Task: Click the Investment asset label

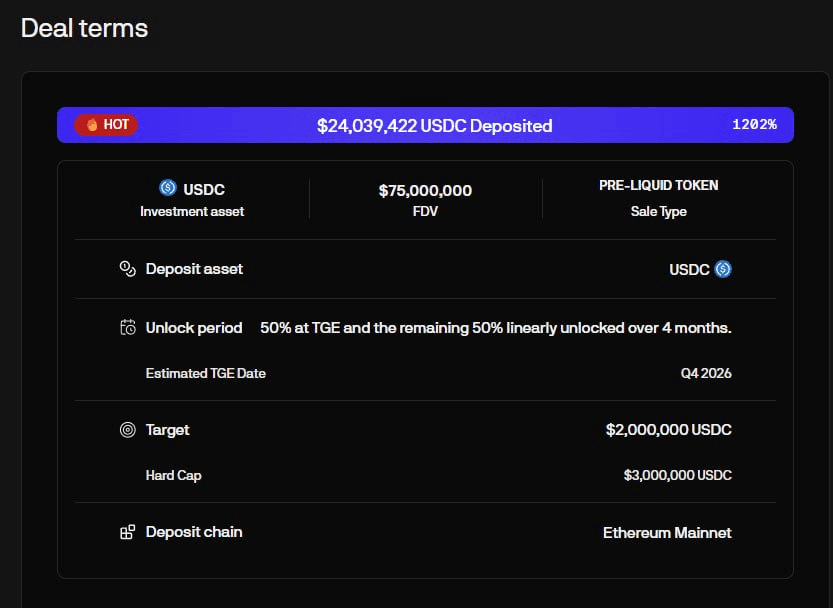Action: coord(192,212)
